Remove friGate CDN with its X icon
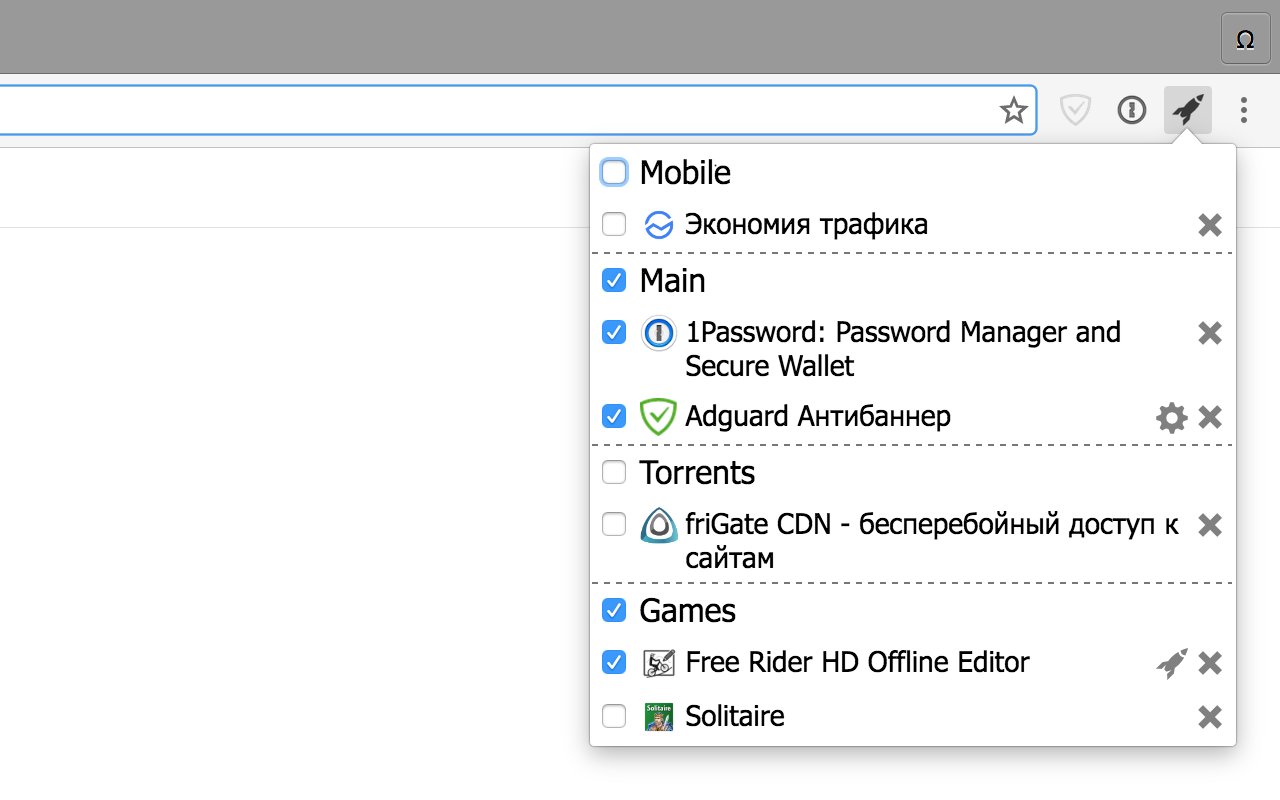1280x800 pixels. (x=1210, y=525)
